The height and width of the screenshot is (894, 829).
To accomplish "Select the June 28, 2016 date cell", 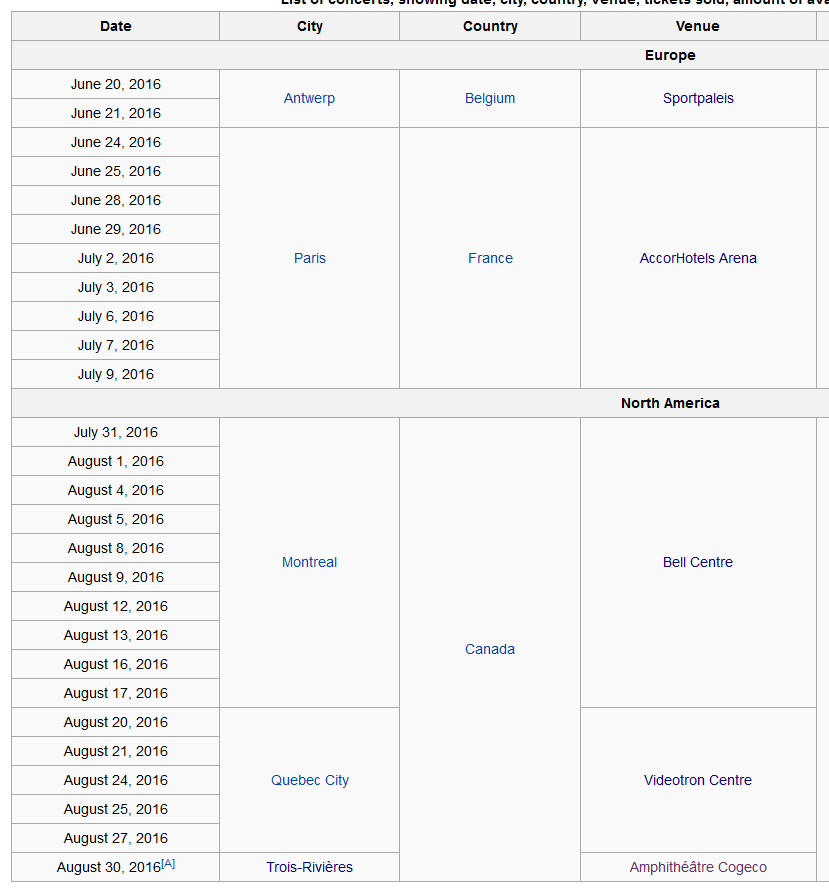I will 116,201.
